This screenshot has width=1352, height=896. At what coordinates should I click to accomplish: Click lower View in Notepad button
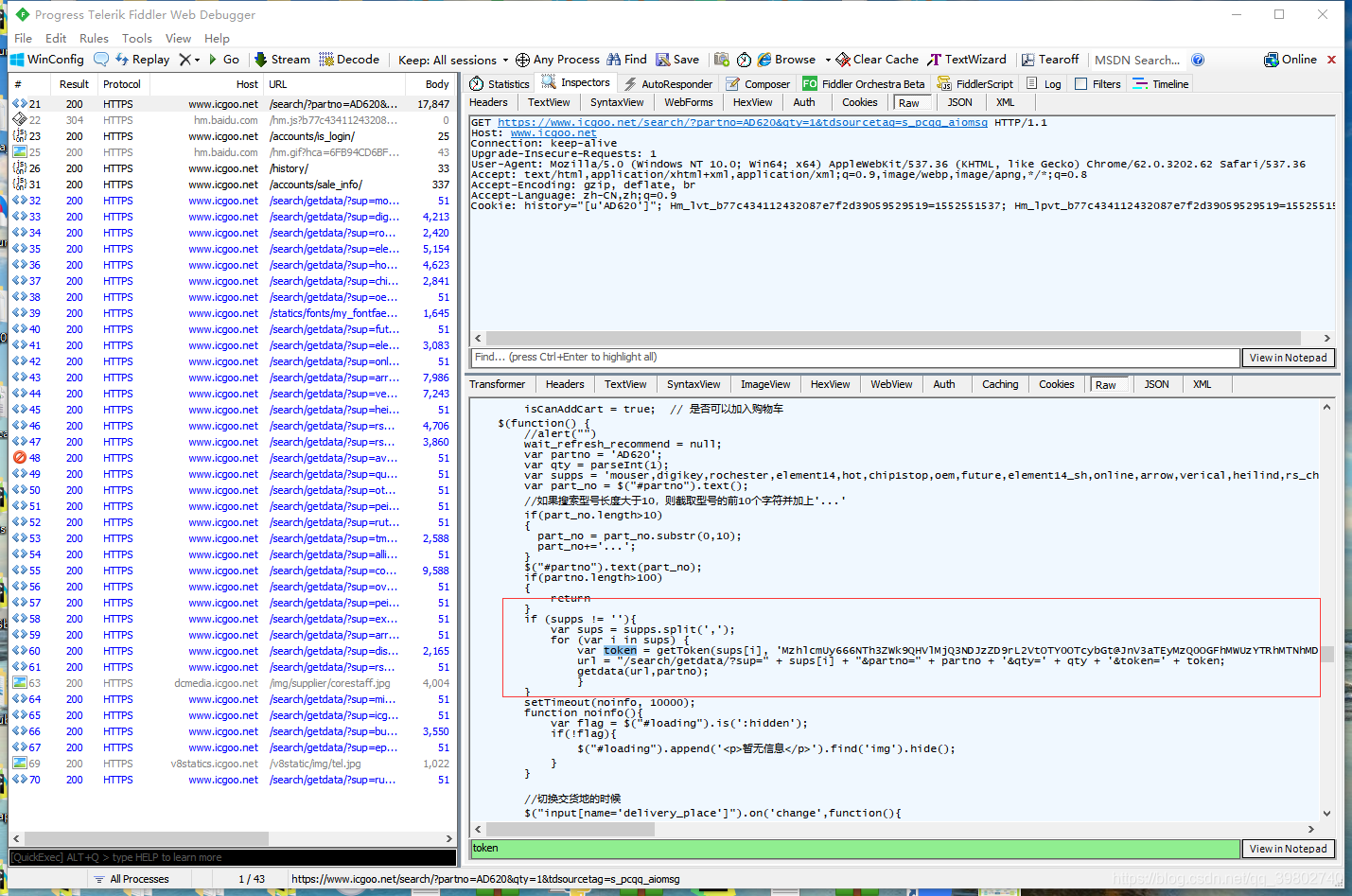[x=1288, y=849]
